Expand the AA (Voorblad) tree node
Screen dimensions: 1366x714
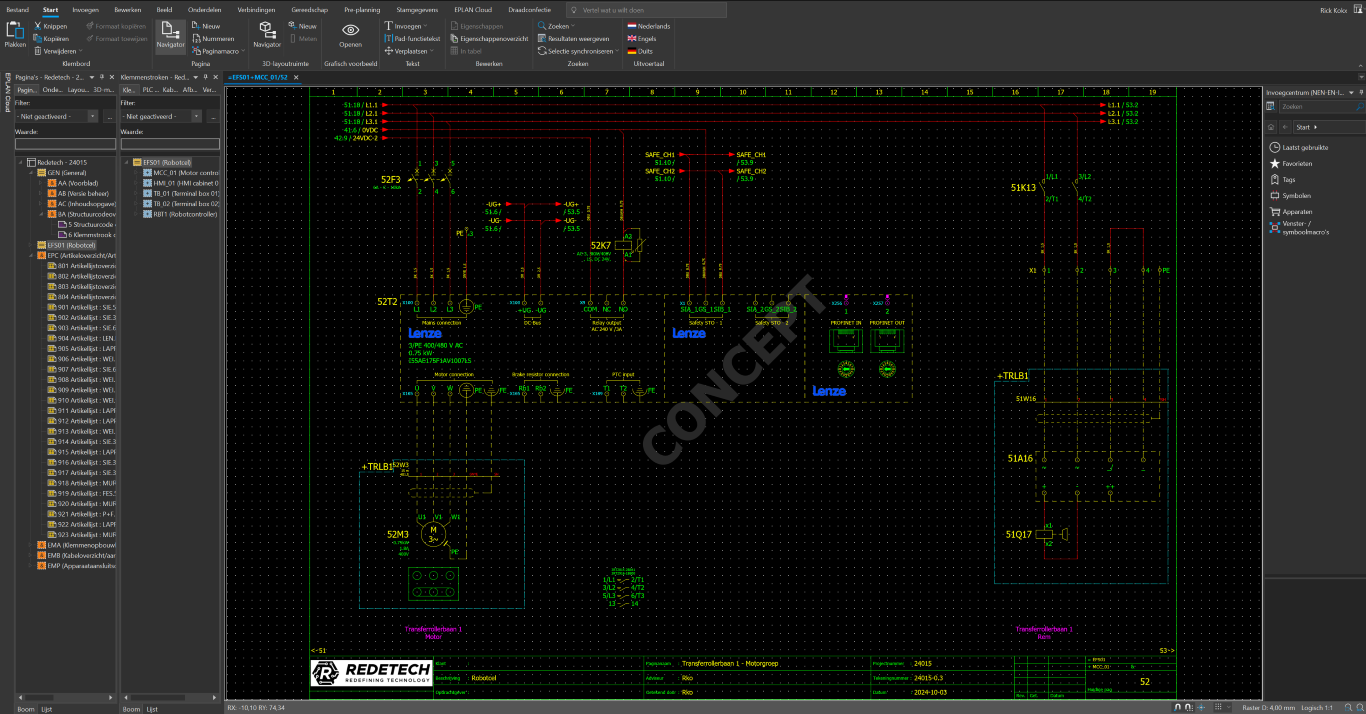(40, 183)
